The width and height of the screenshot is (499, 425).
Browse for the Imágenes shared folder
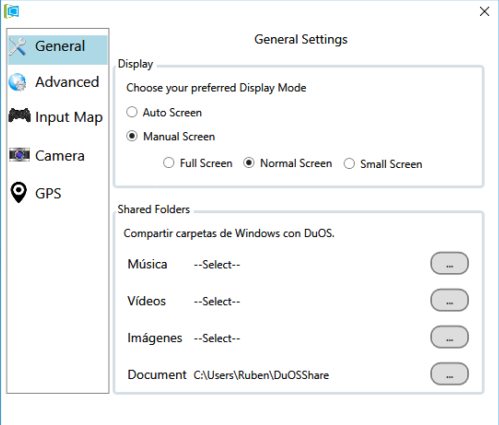(x=449, y=337)
